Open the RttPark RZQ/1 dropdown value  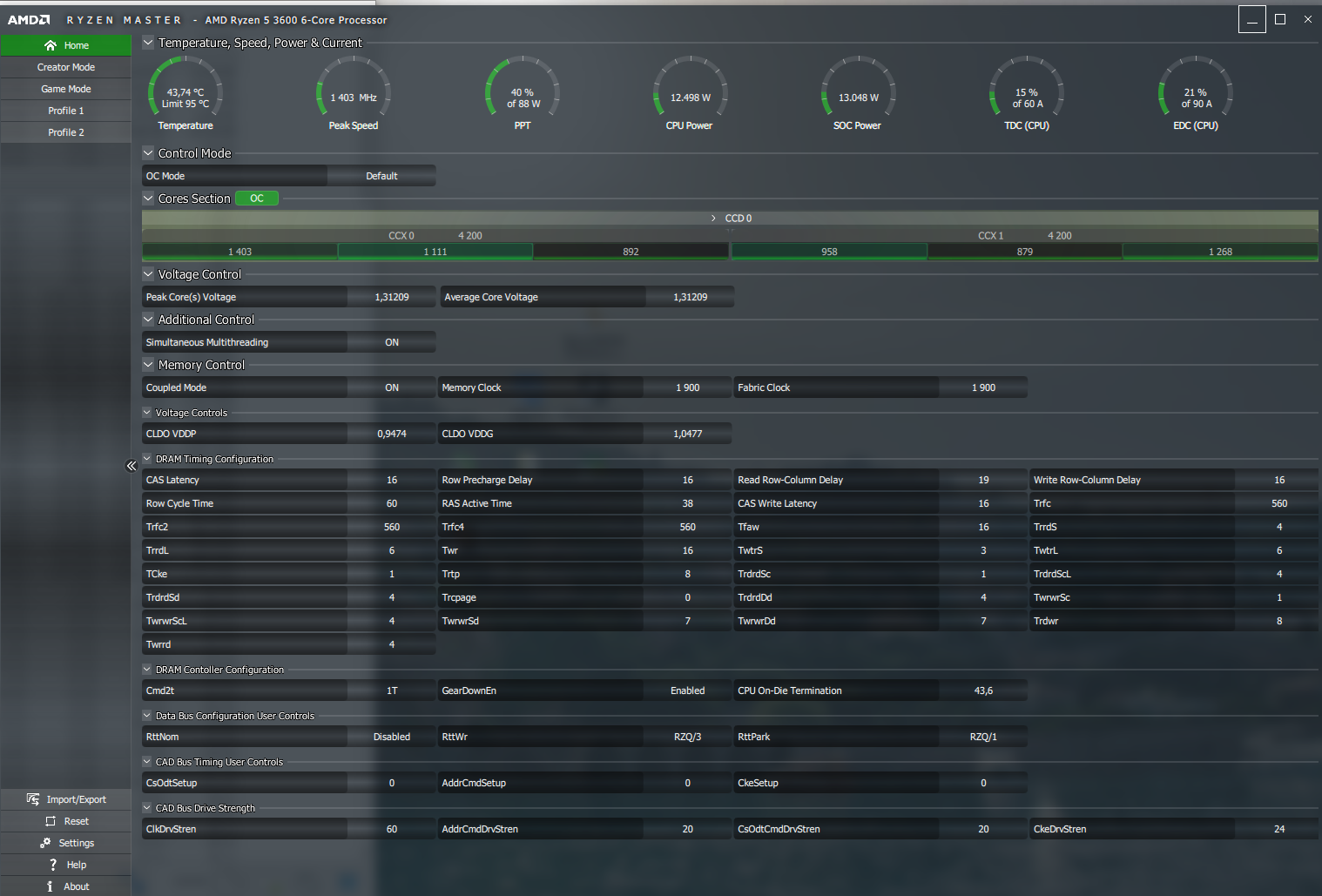983,737
